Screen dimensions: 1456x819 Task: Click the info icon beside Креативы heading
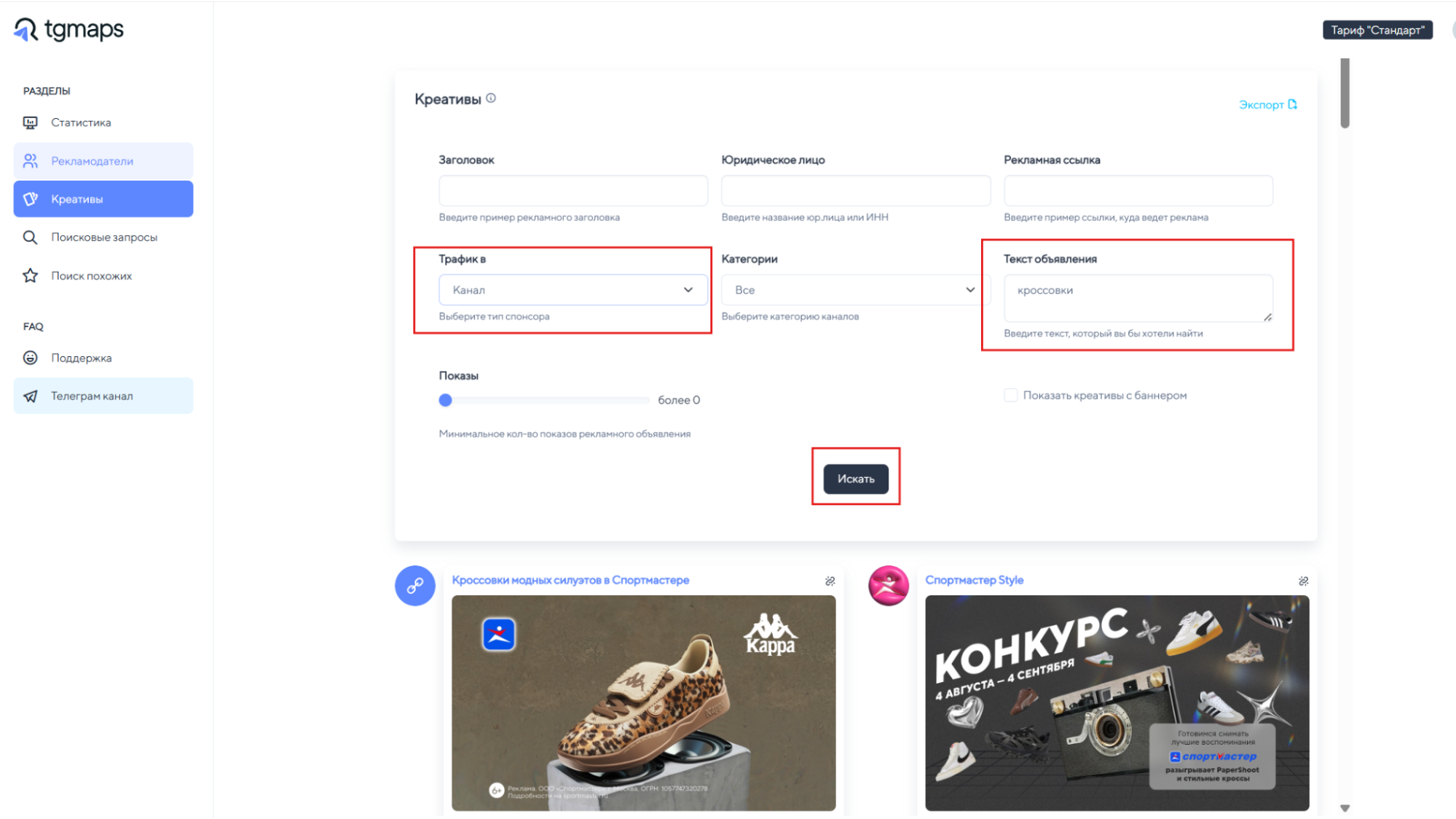click(x=491, y=98)
